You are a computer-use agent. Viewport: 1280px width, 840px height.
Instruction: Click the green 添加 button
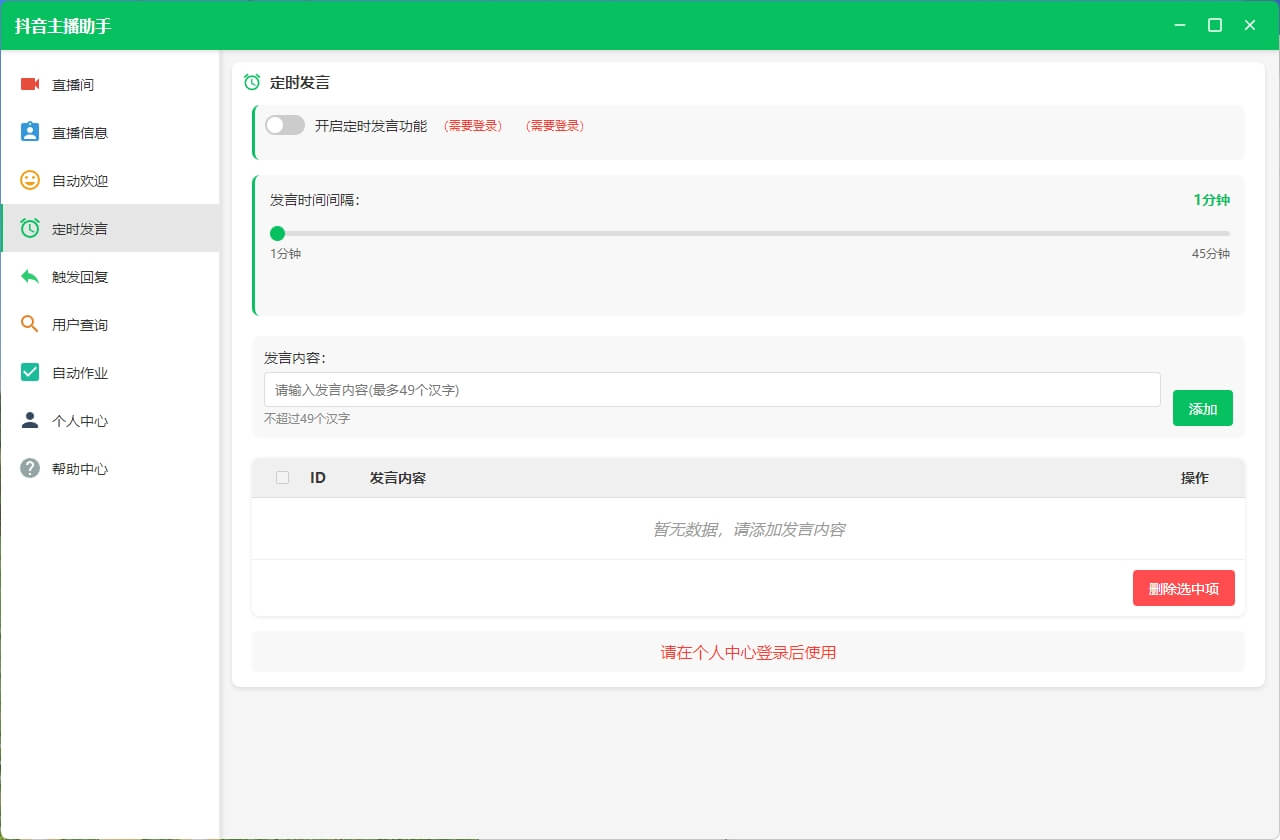coord(1203,408)
